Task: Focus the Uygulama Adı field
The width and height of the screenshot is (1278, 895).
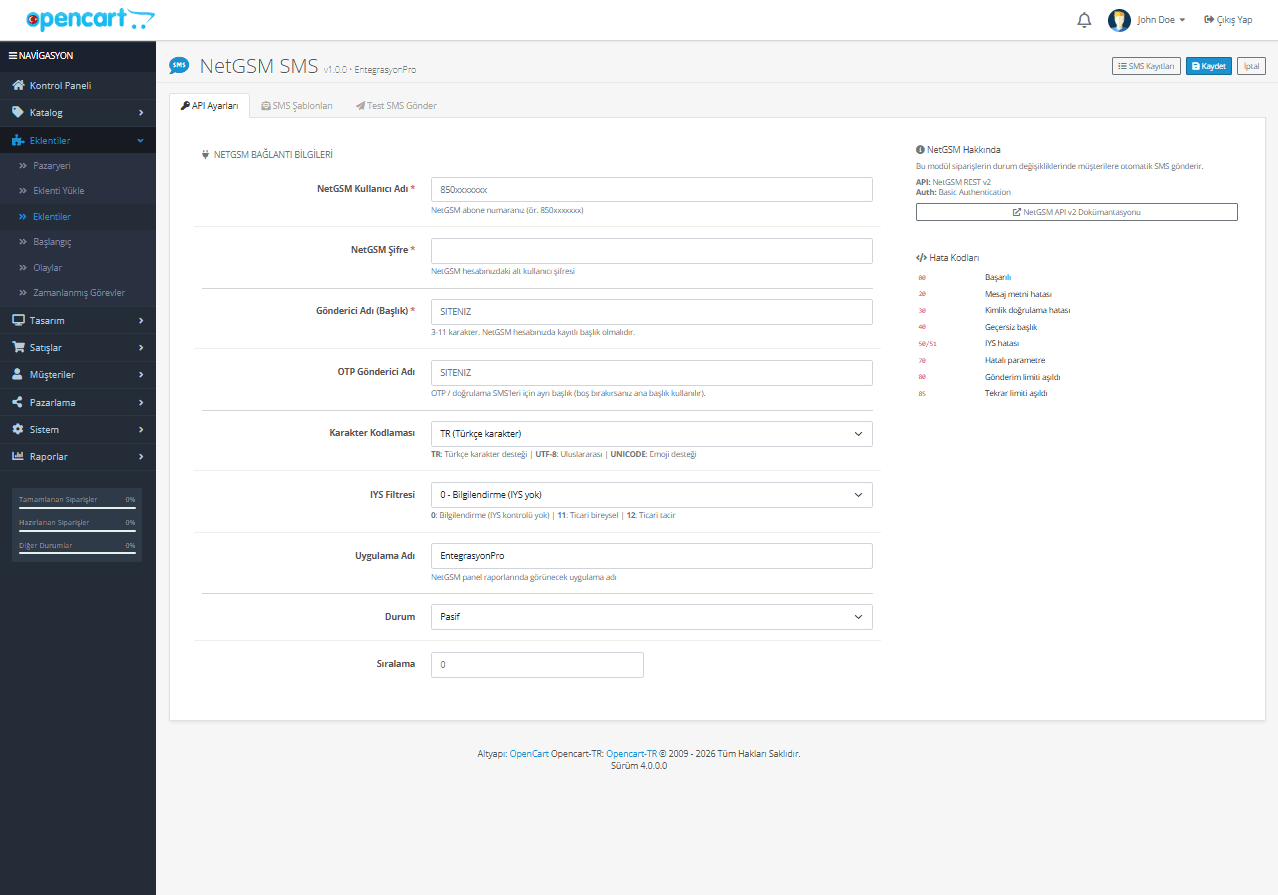Action: [652, 556]
